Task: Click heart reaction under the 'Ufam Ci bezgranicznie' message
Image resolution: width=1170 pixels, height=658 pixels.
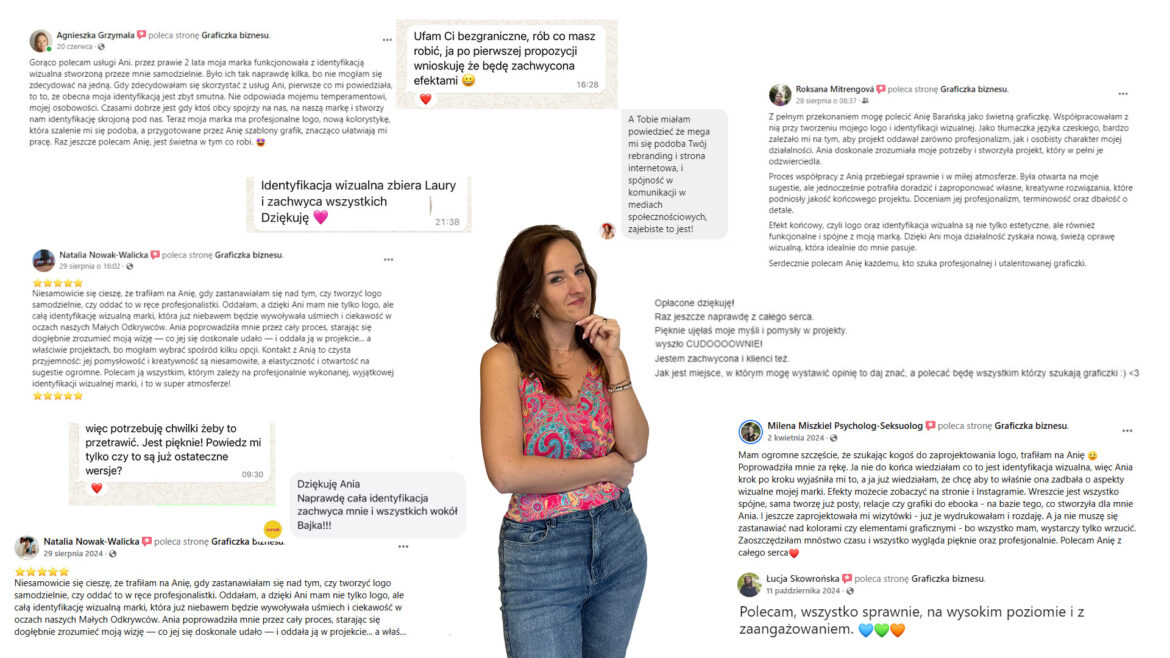Action: point(425,98)
